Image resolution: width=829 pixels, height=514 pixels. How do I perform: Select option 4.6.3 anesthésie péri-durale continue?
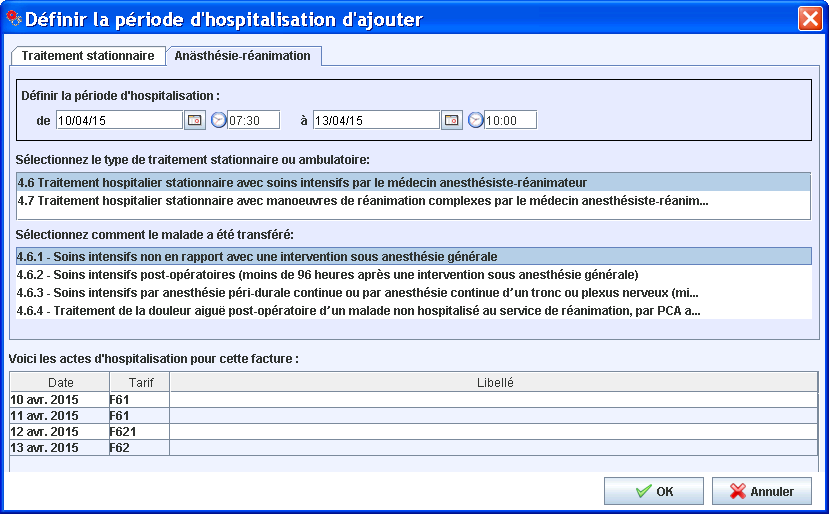[x=358, y=292]
